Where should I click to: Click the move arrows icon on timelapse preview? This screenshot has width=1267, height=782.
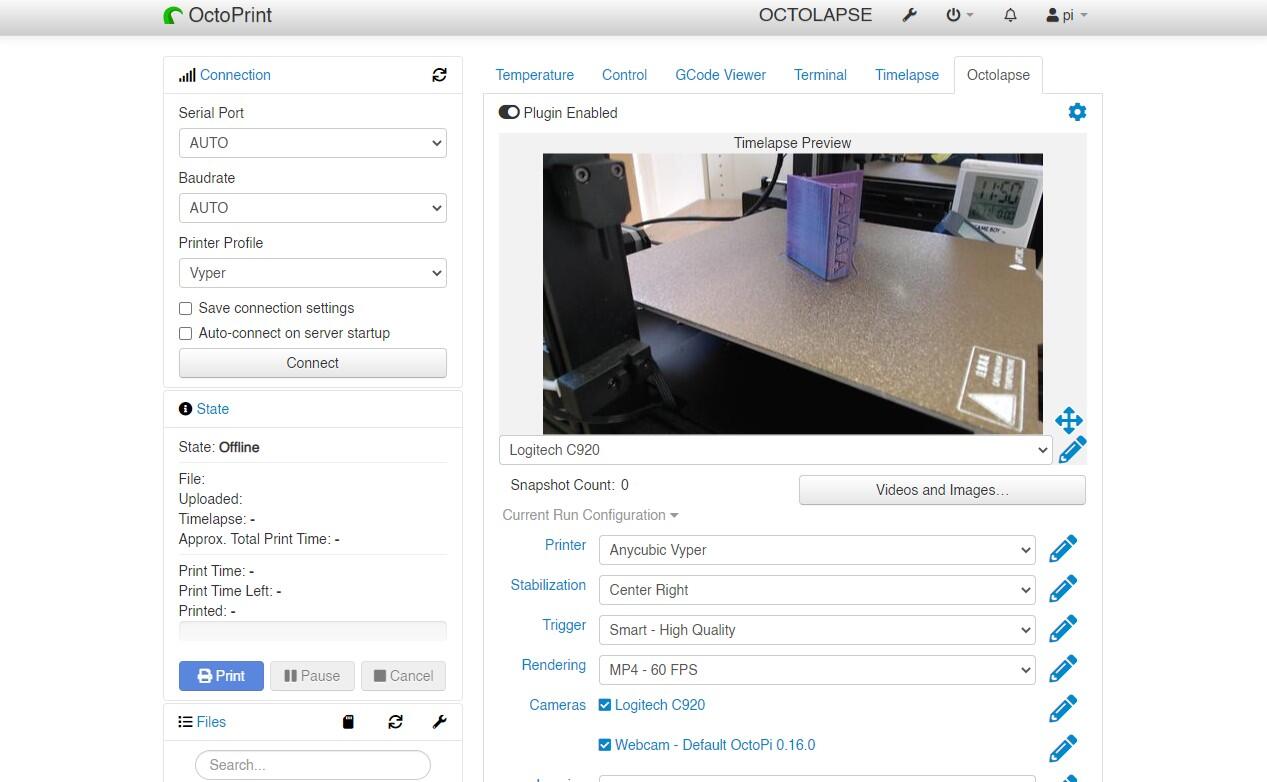[x=1068, y=420]
